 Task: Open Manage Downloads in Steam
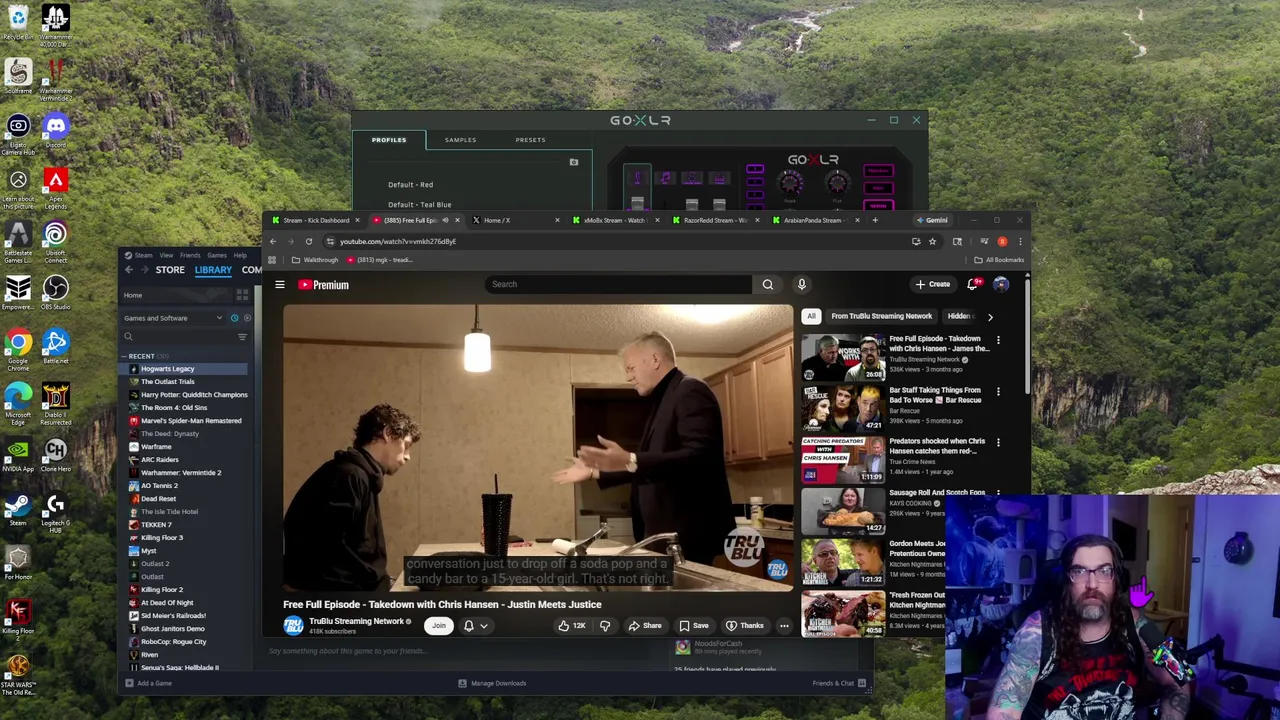[x=492, y=683]
